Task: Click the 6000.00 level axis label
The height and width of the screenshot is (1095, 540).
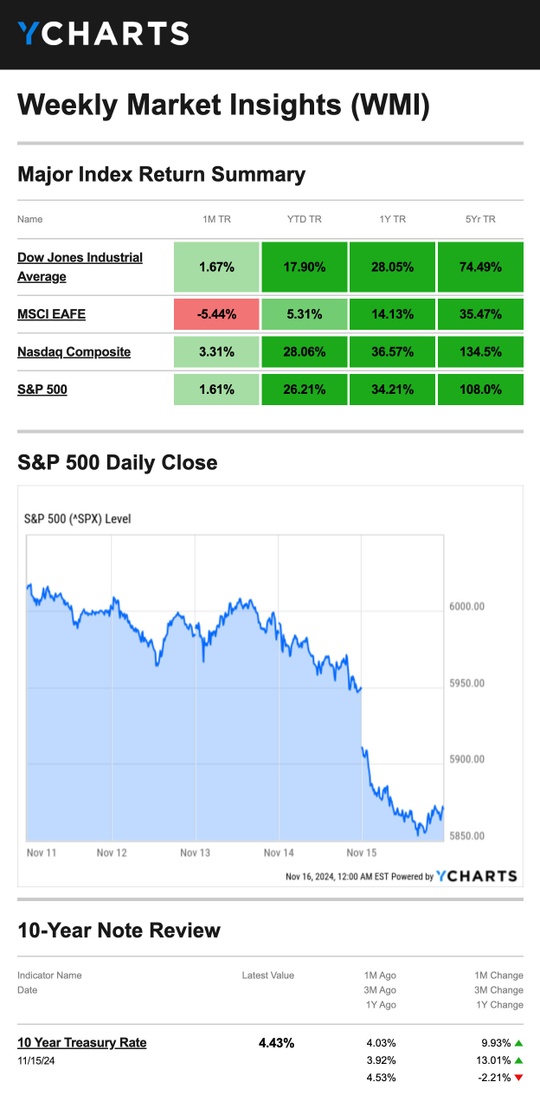Action: (467, 606)
